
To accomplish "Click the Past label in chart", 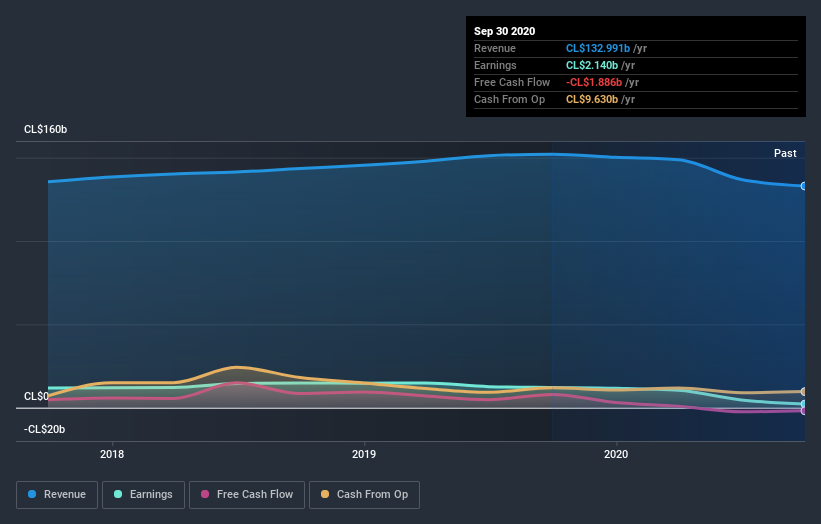I will click(x=785, y=153).
